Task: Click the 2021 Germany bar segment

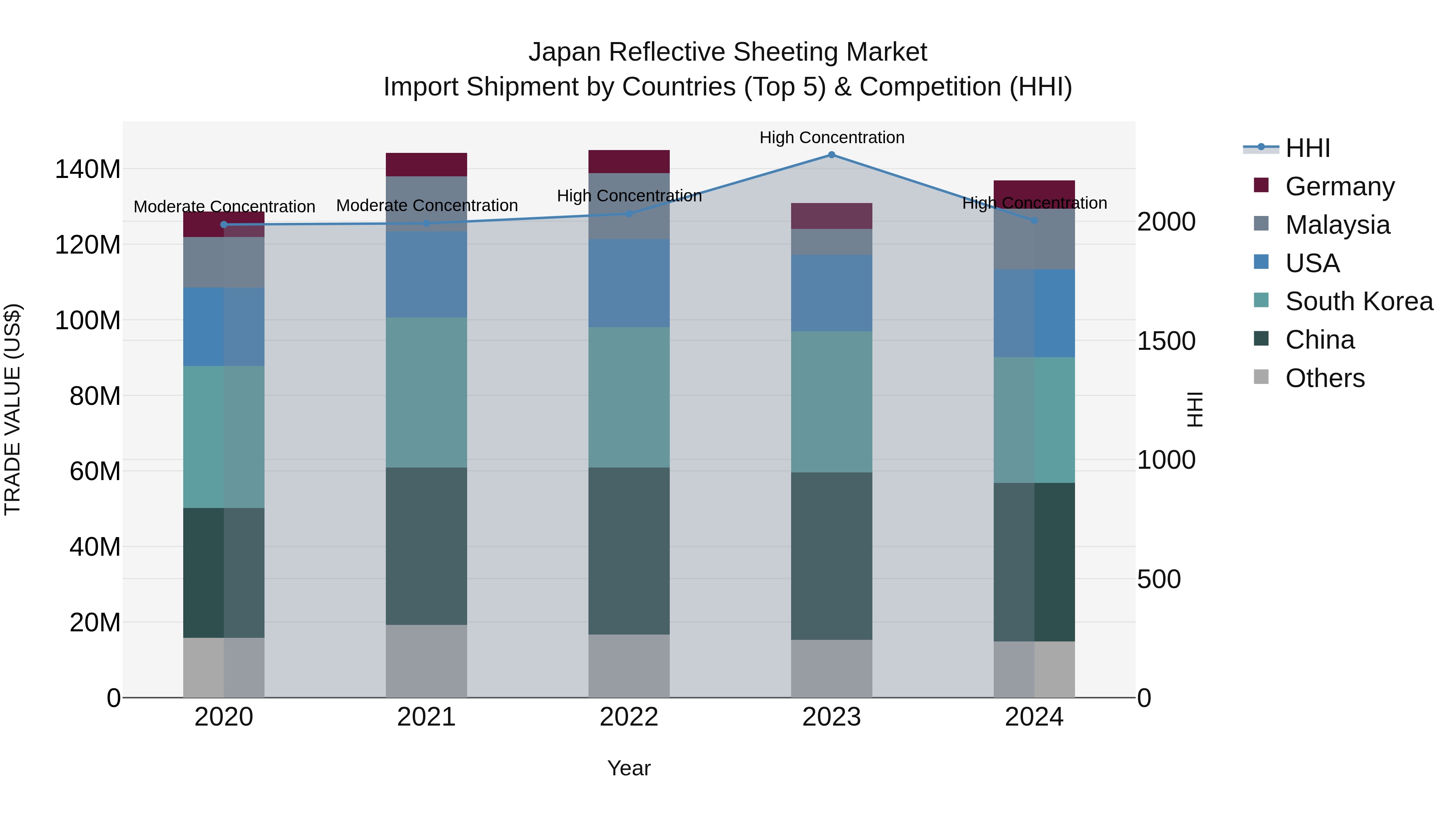Action: point(427,165)
